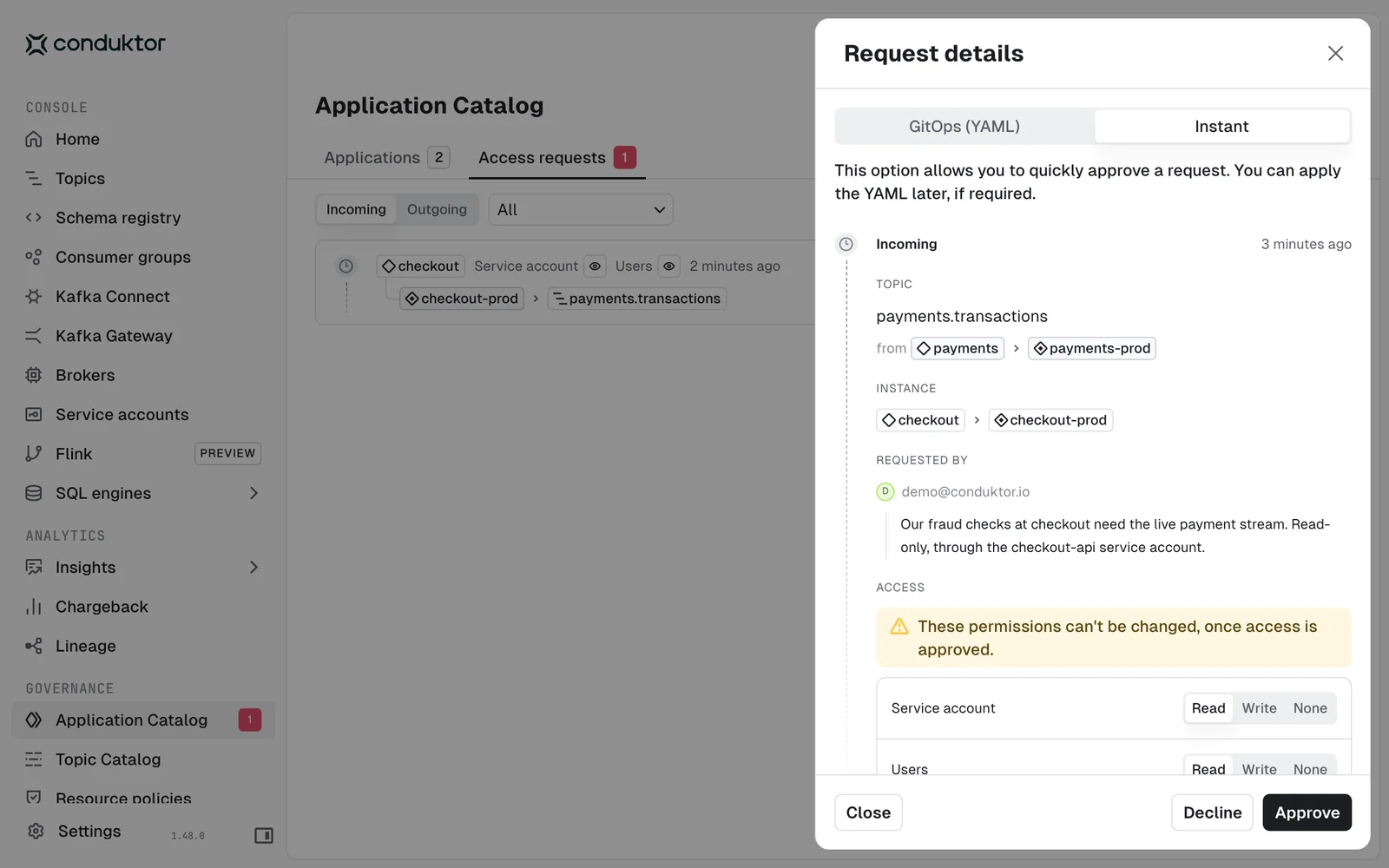Image resolution: width=1389 pixels, height=868 pixels.
Task: Switch the request list to Incoming
Action: [356, 209]
